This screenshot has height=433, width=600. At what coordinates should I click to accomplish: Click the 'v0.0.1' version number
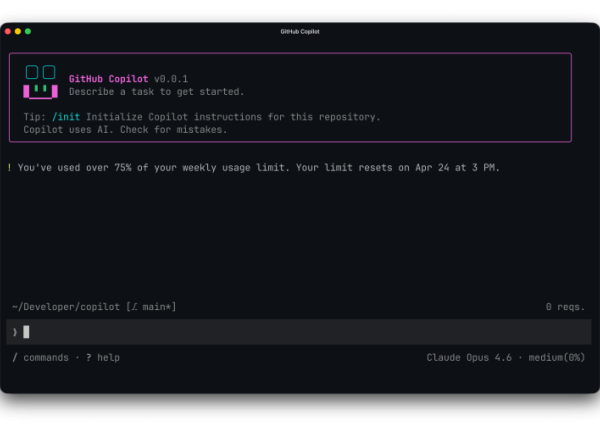[x=171, y=79]
